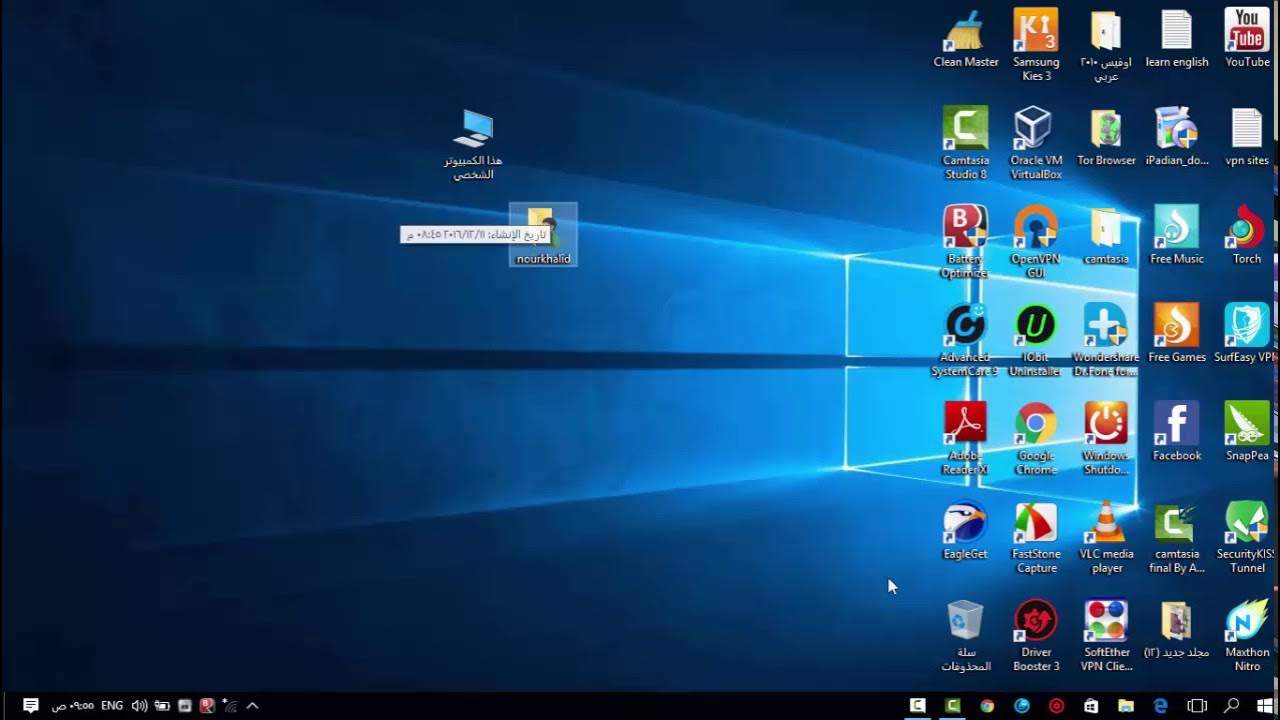Open the blue EagleGet taskbar icon
Image resolution: width=1280 pixels, height=720 pixels.
click(x=1022, y=705)
